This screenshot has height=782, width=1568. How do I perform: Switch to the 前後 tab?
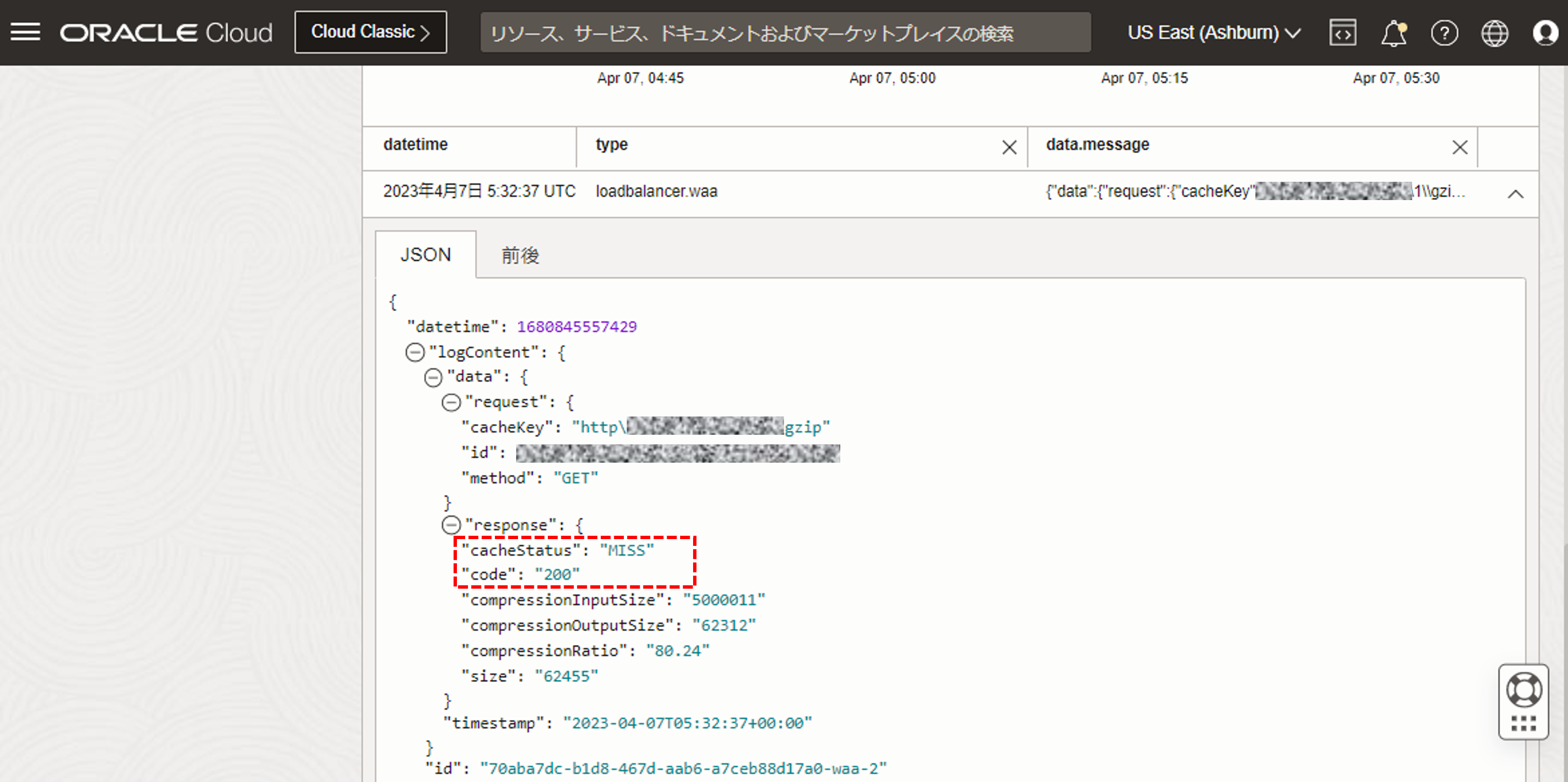520,255
